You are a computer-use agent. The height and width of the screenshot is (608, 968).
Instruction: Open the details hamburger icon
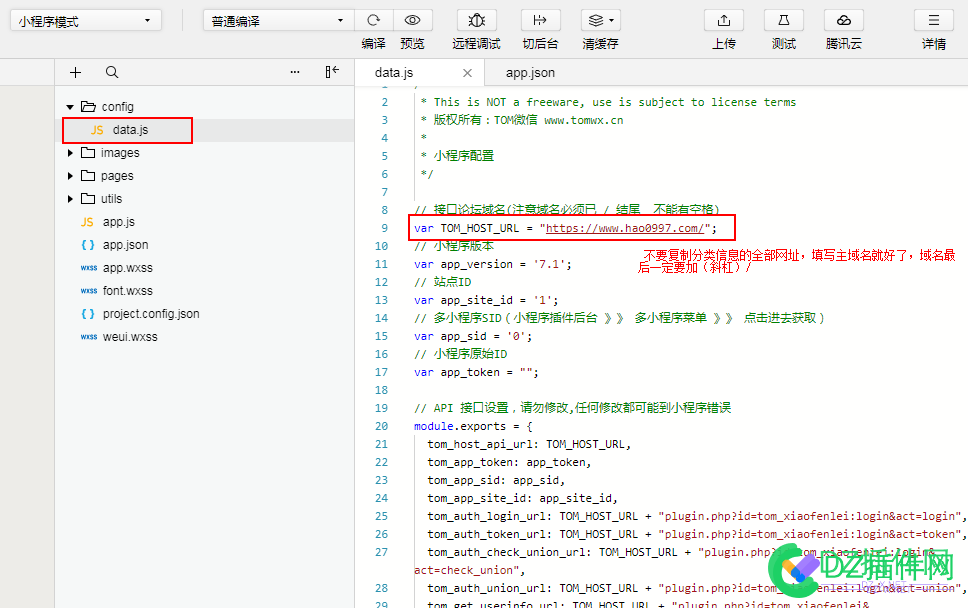[934, 20]
